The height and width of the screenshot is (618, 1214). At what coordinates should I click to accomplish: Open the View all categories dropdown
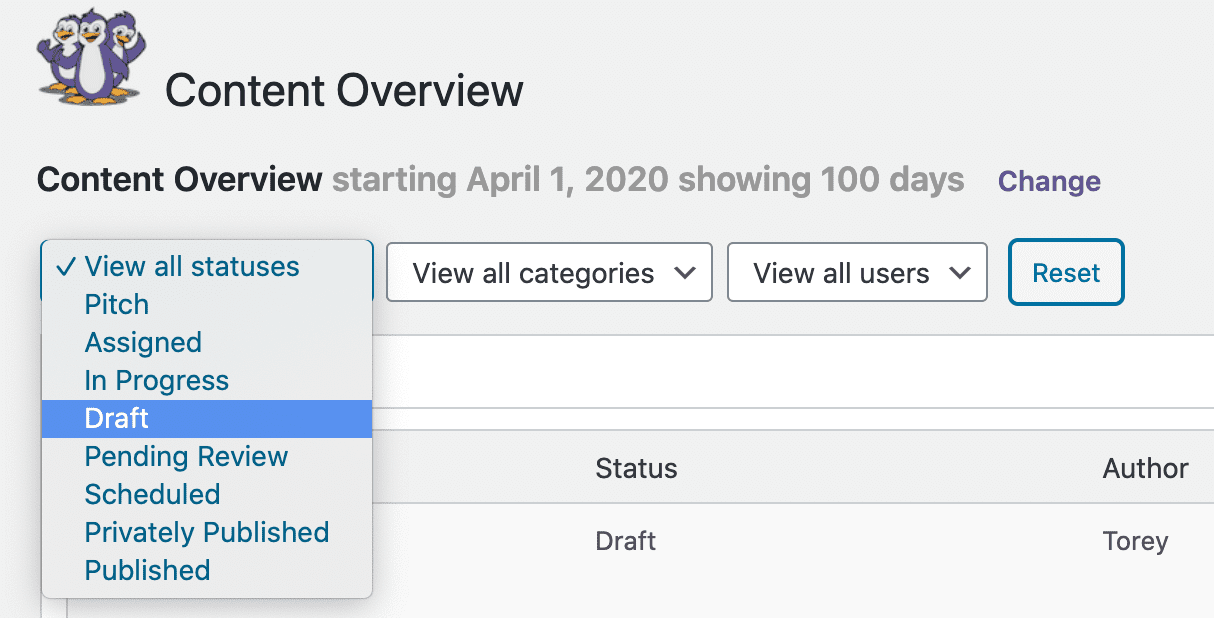click(x=549, y=272)
